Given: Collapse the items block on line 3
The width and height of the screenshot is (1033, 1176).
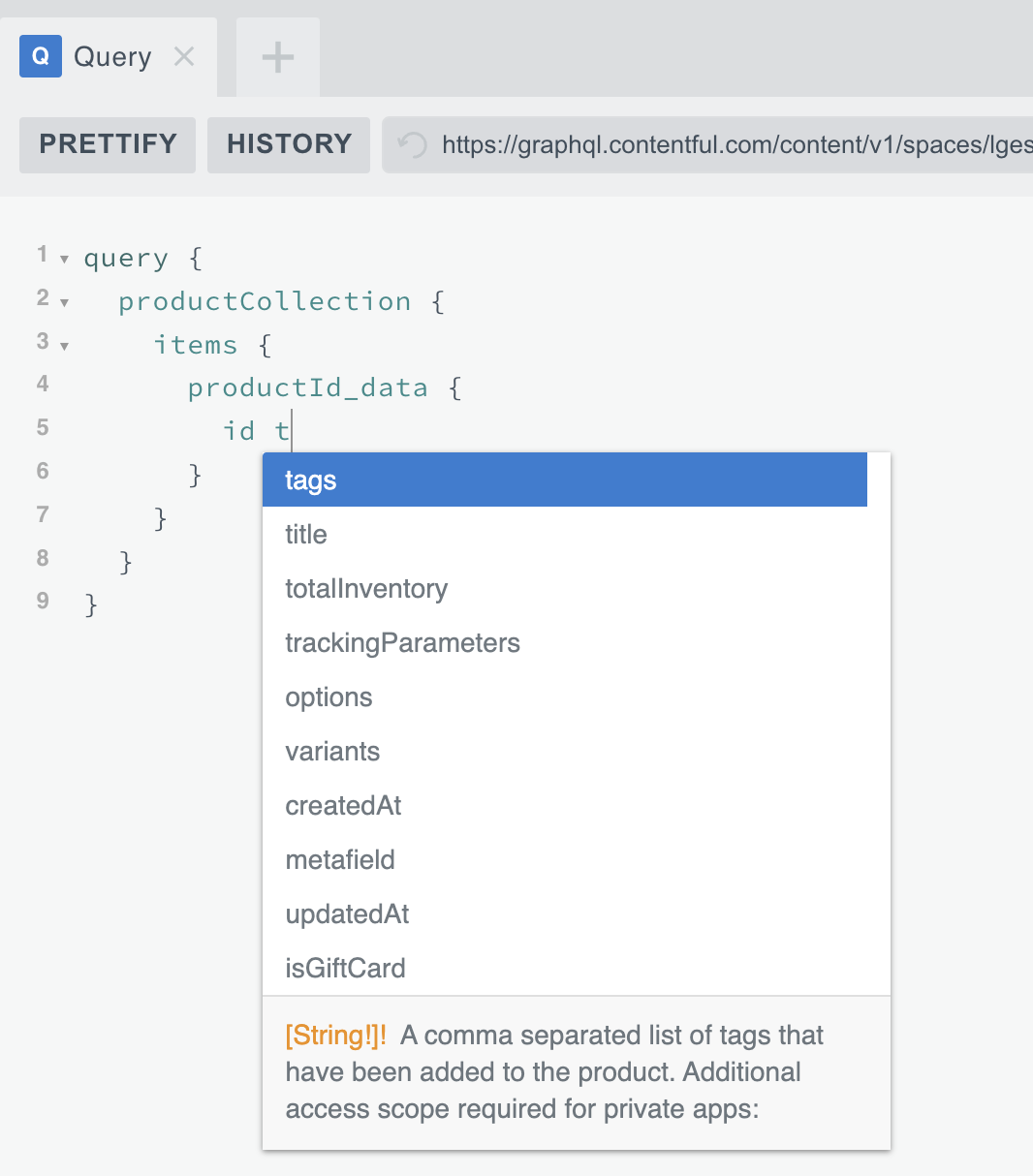Looking at the screenshot, I should [x=64, y=346].
